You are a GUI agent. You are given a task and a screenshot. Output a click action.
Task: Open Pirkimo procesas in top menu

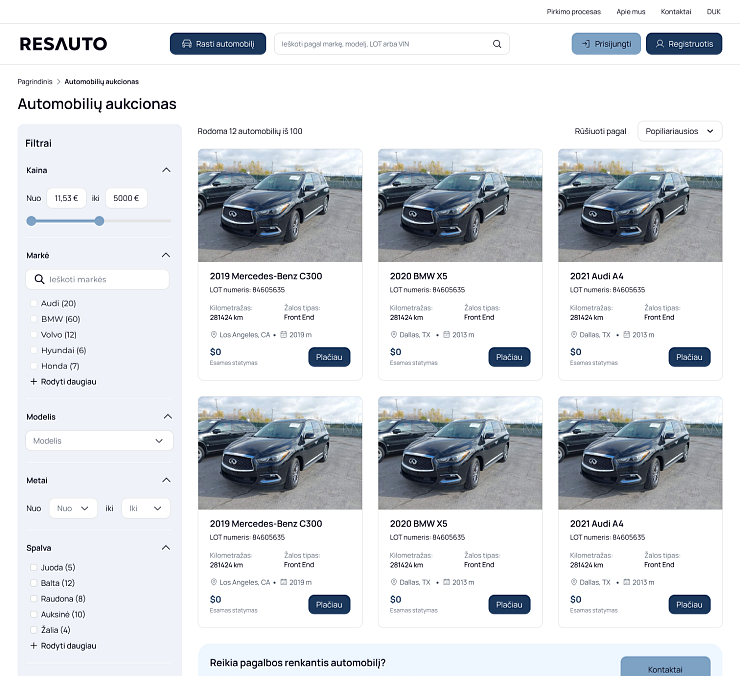(x=573, y=12)
